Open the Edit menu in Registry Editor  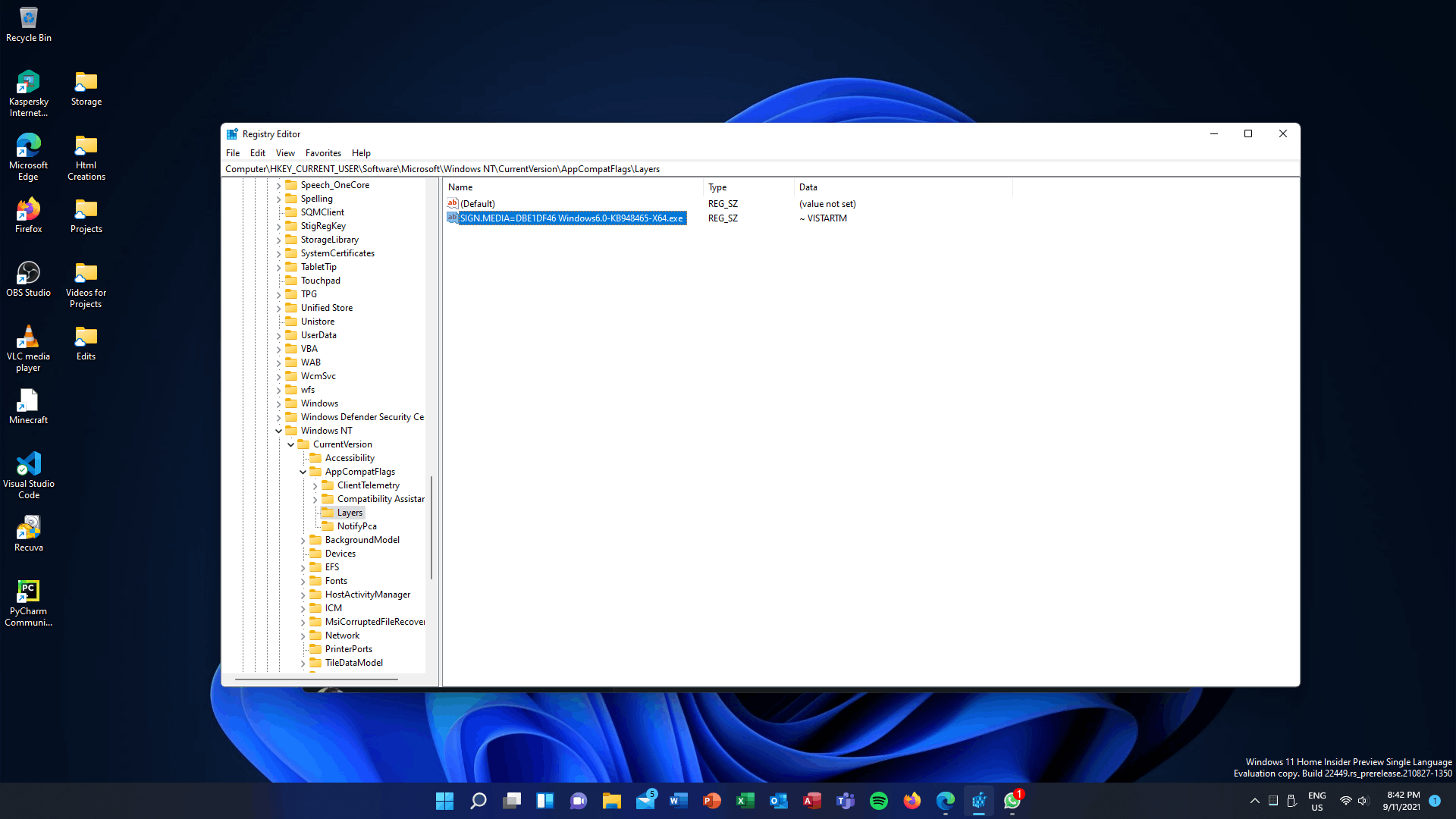258,153
